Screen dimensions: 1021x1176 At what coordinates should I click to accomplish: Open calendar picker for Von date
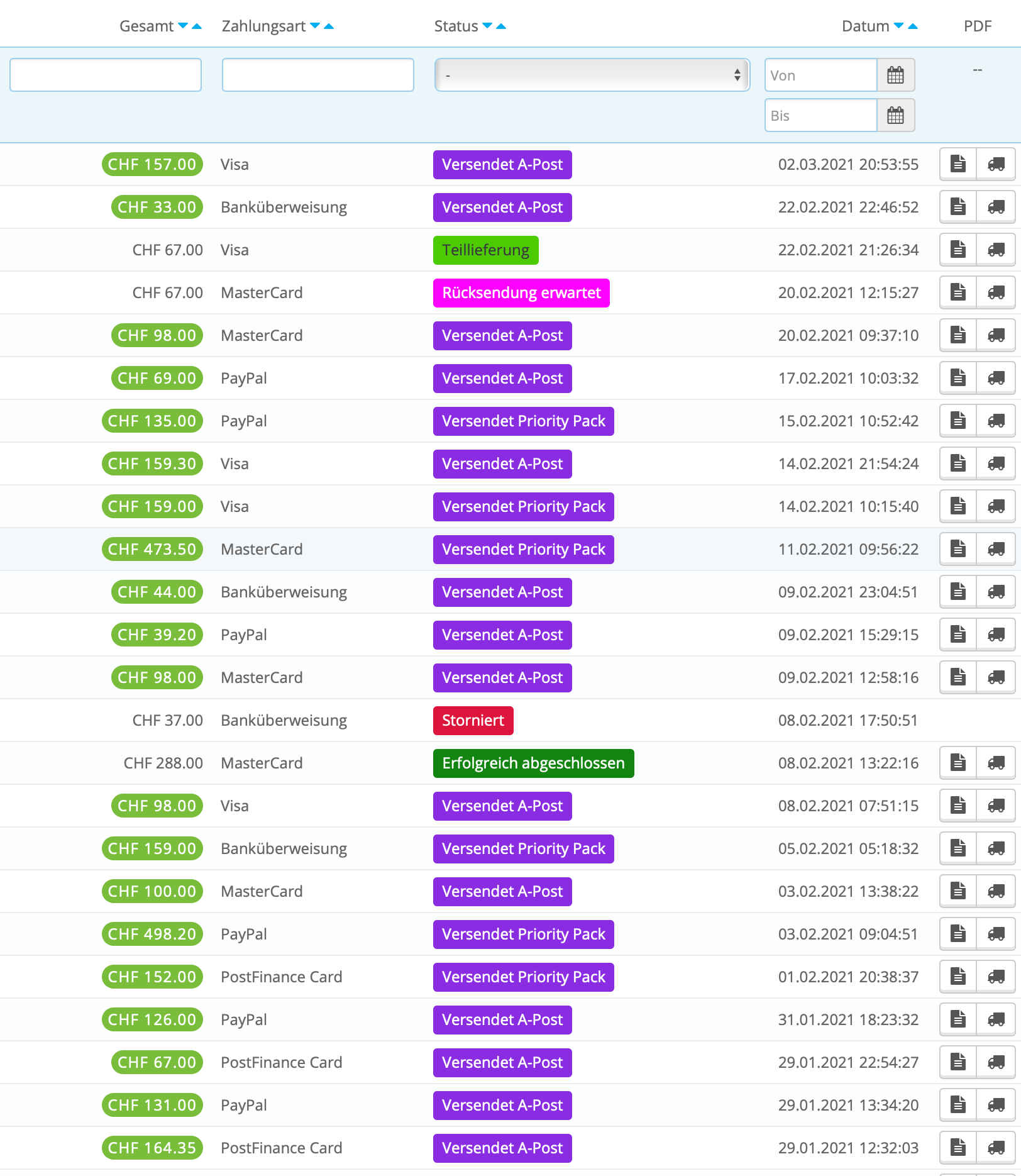tap(895, 75)
